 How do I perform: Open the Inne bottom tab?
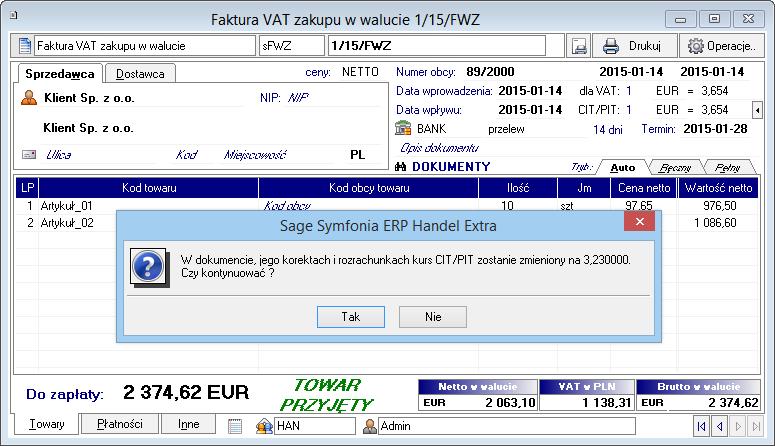coord(188,424)
